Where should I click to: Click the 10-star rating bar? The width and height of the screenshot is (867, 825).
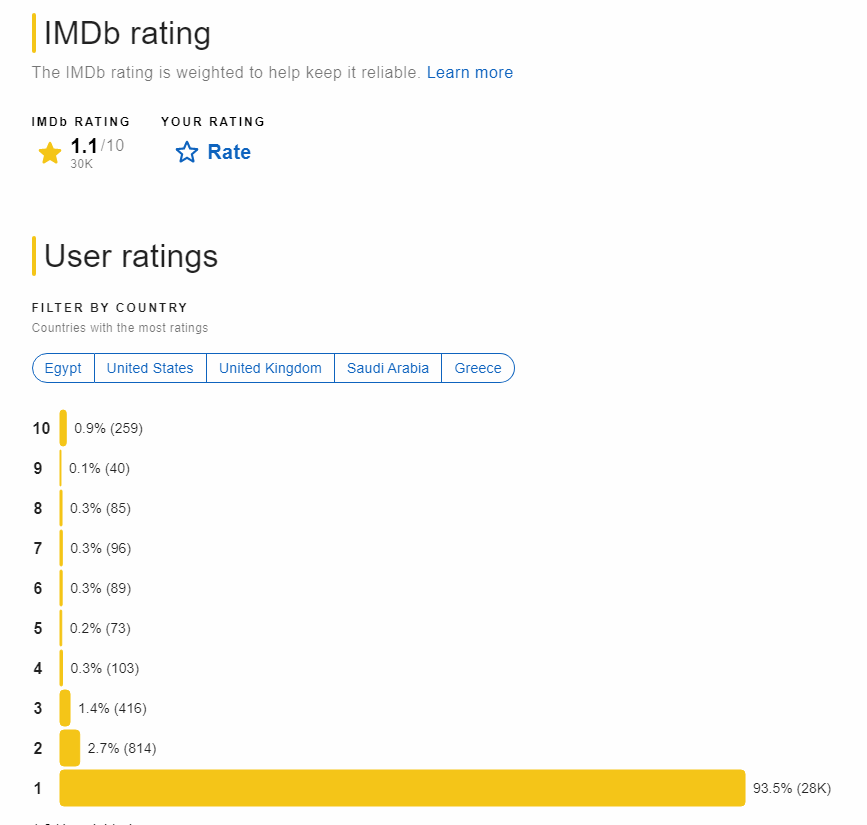pos(64,428)
